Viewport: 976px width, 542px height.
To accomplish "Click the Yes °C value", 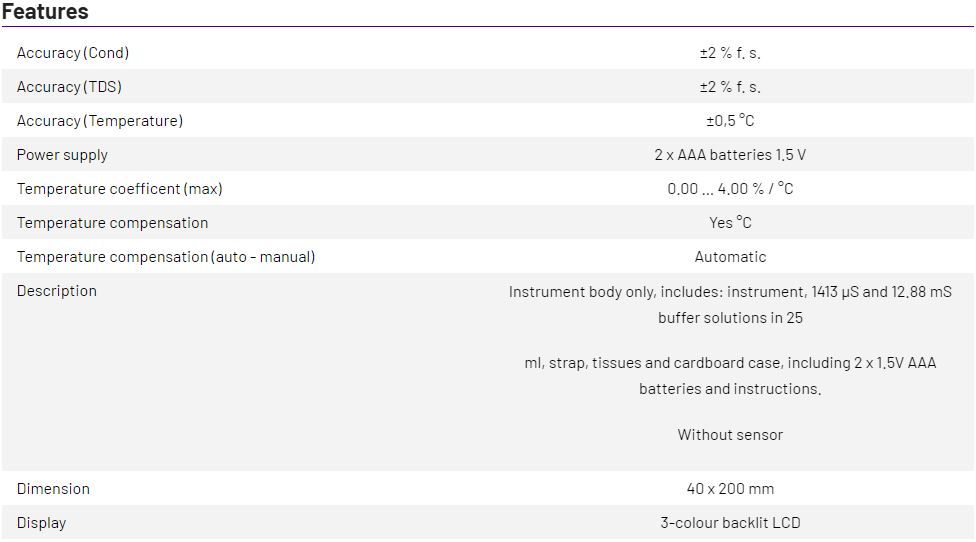I will click(x=730, y=223).
